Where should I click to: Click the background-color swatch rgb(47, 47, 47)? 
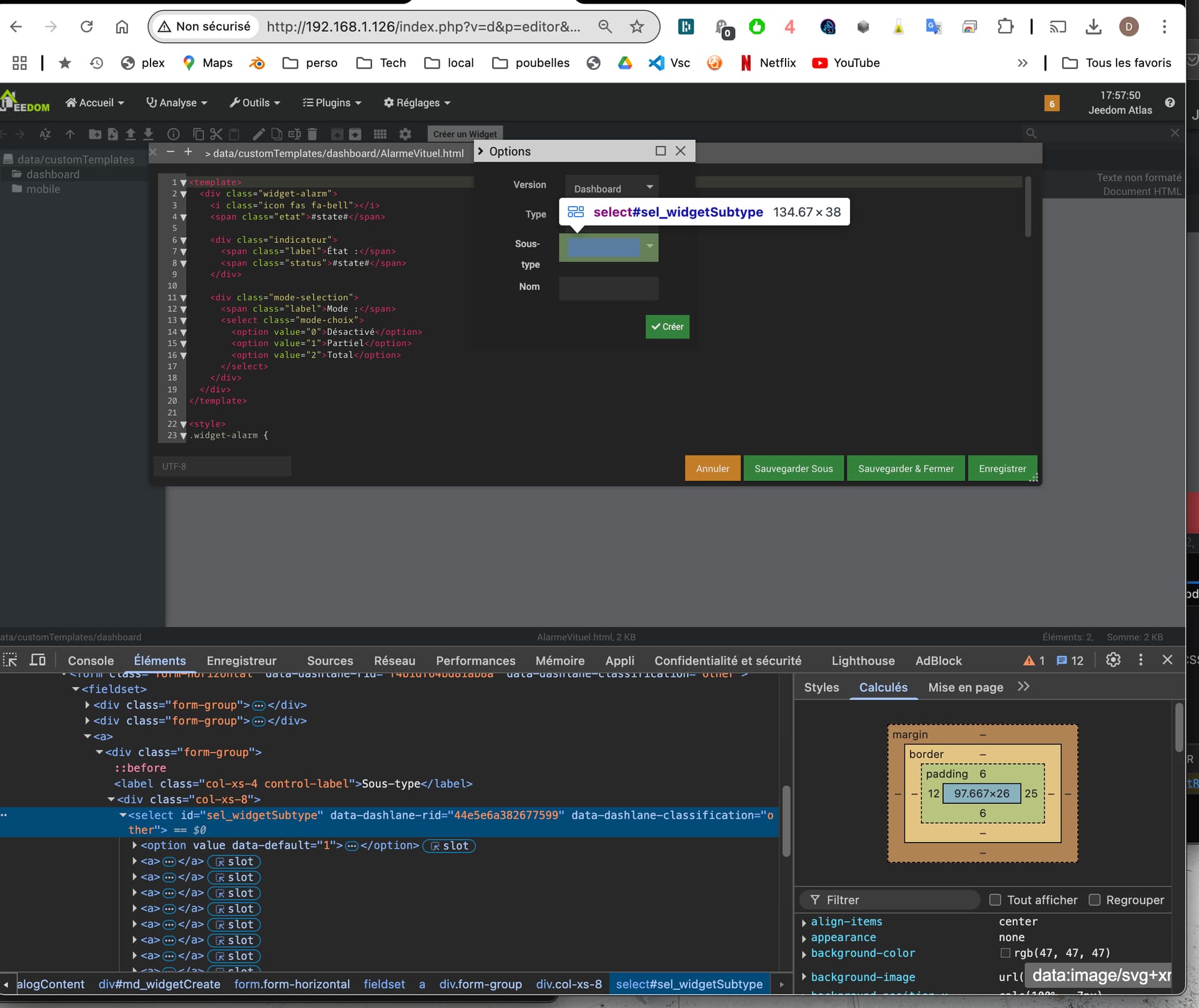(x=1005, y=953)
